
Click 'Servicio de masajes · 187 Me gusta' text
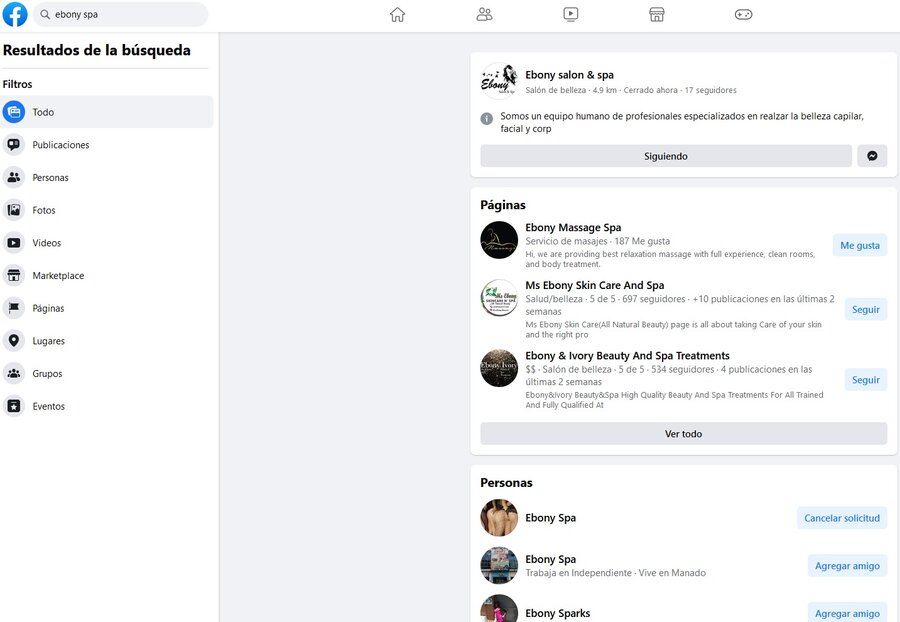(598, 241)
